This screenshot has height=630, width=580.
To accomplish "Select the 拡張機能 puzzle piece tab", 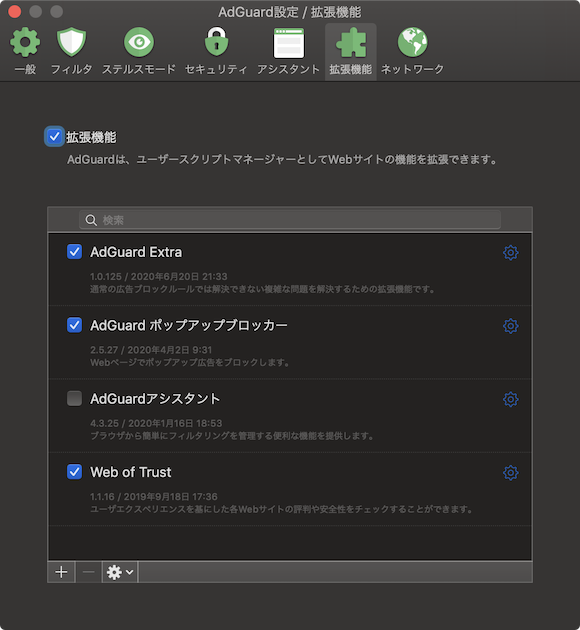I will click(351, 51).
